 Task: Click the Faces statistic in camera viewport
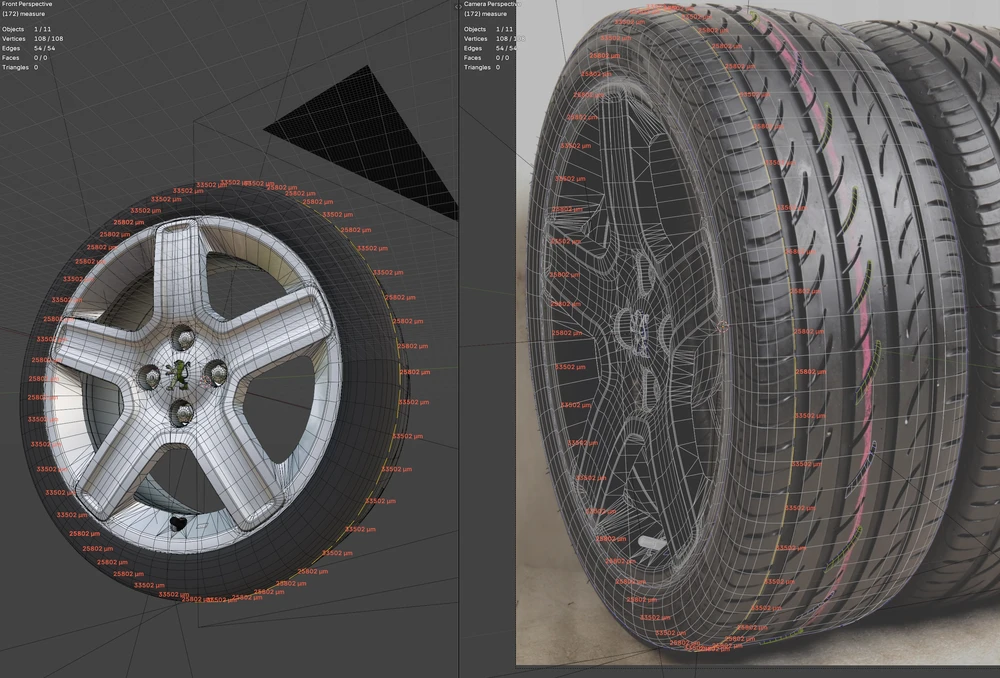click(473, 58)
